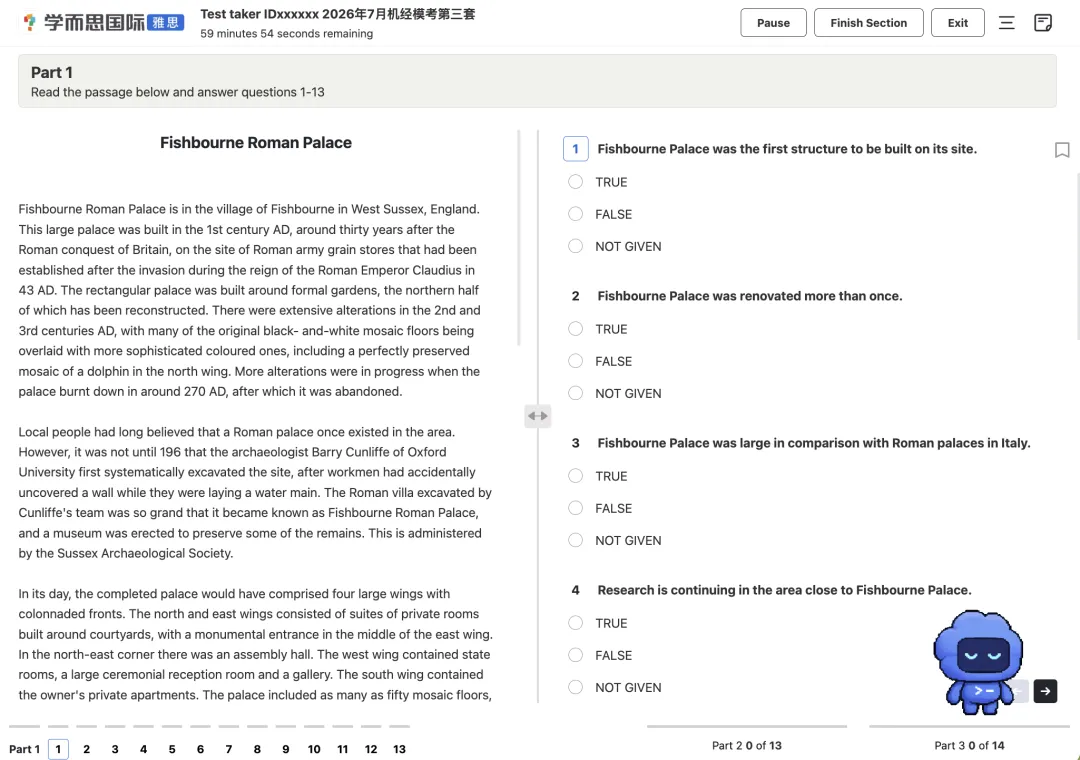The image size is (1080, 760).
Task: Choose FALSE for question 2
Action: click(575, 361)
